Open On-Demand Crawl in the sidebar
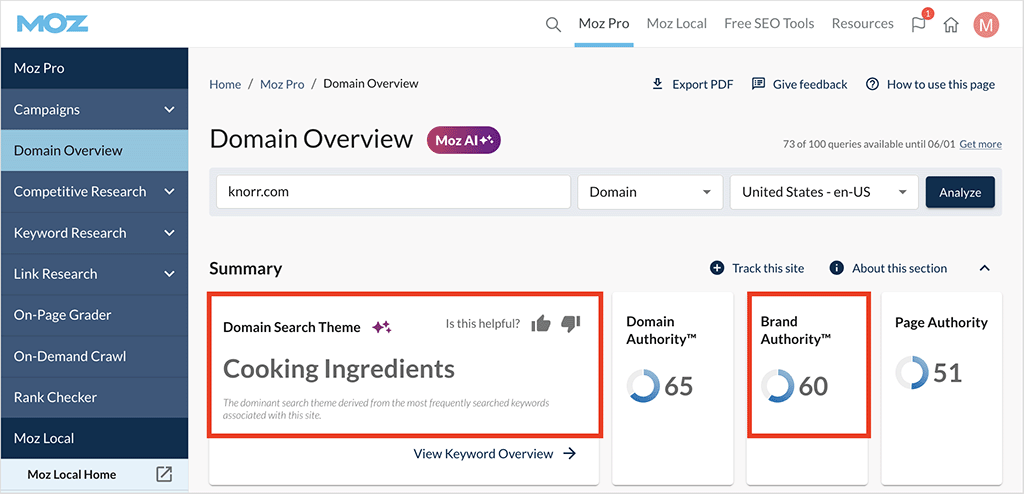Image resolution: width=1024 pixels, height=494 pixels. 94,356
